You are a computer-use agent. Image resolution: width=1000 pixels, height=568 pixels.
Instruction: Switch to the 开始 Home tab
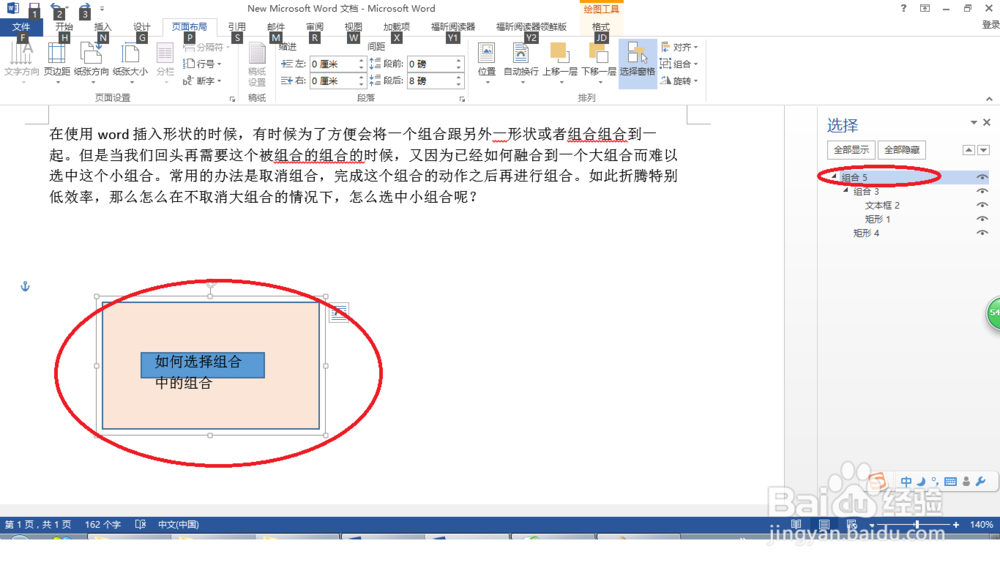(x=64, y=27)
